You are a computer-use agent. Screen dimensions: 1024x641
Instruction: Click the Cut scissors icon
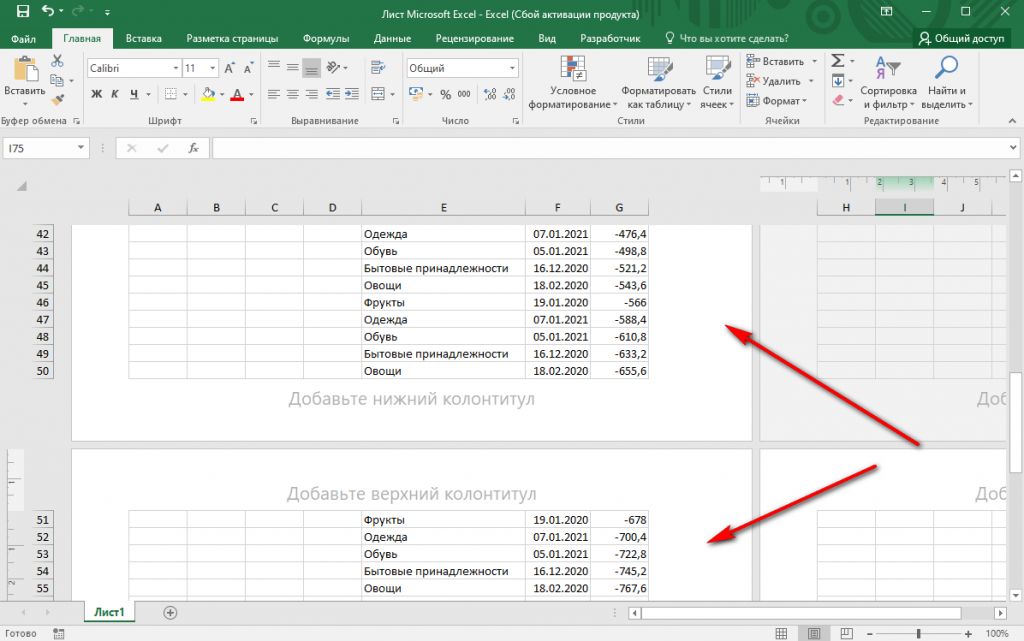(57, 61)
